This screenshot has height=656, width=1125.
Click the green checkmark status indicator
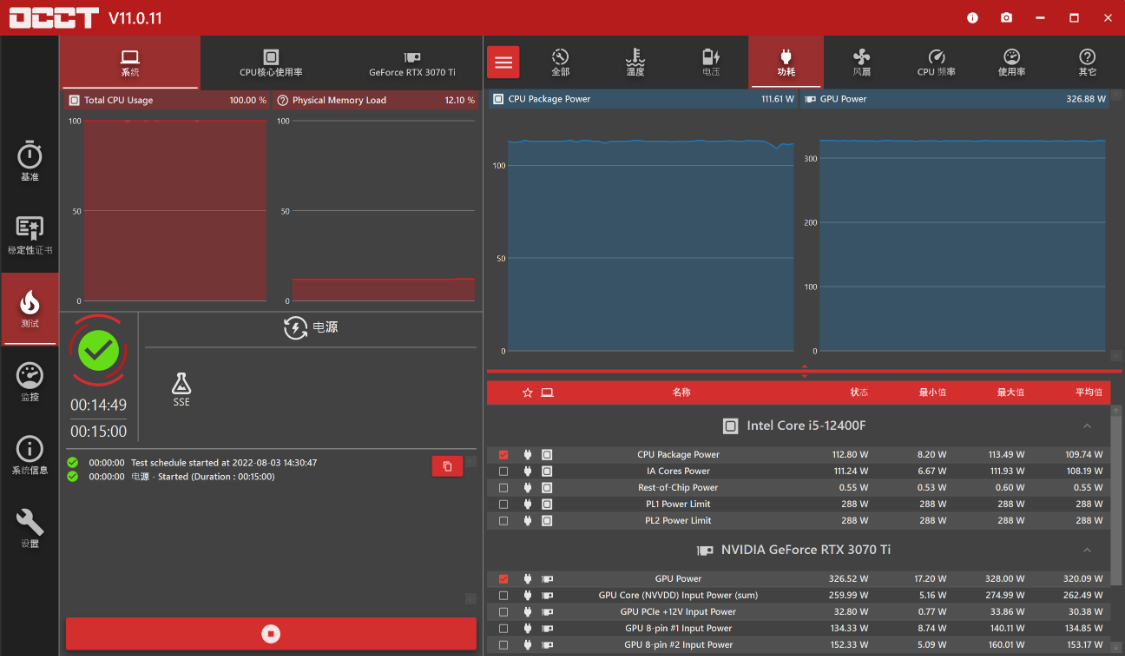[x=98, y=350]
